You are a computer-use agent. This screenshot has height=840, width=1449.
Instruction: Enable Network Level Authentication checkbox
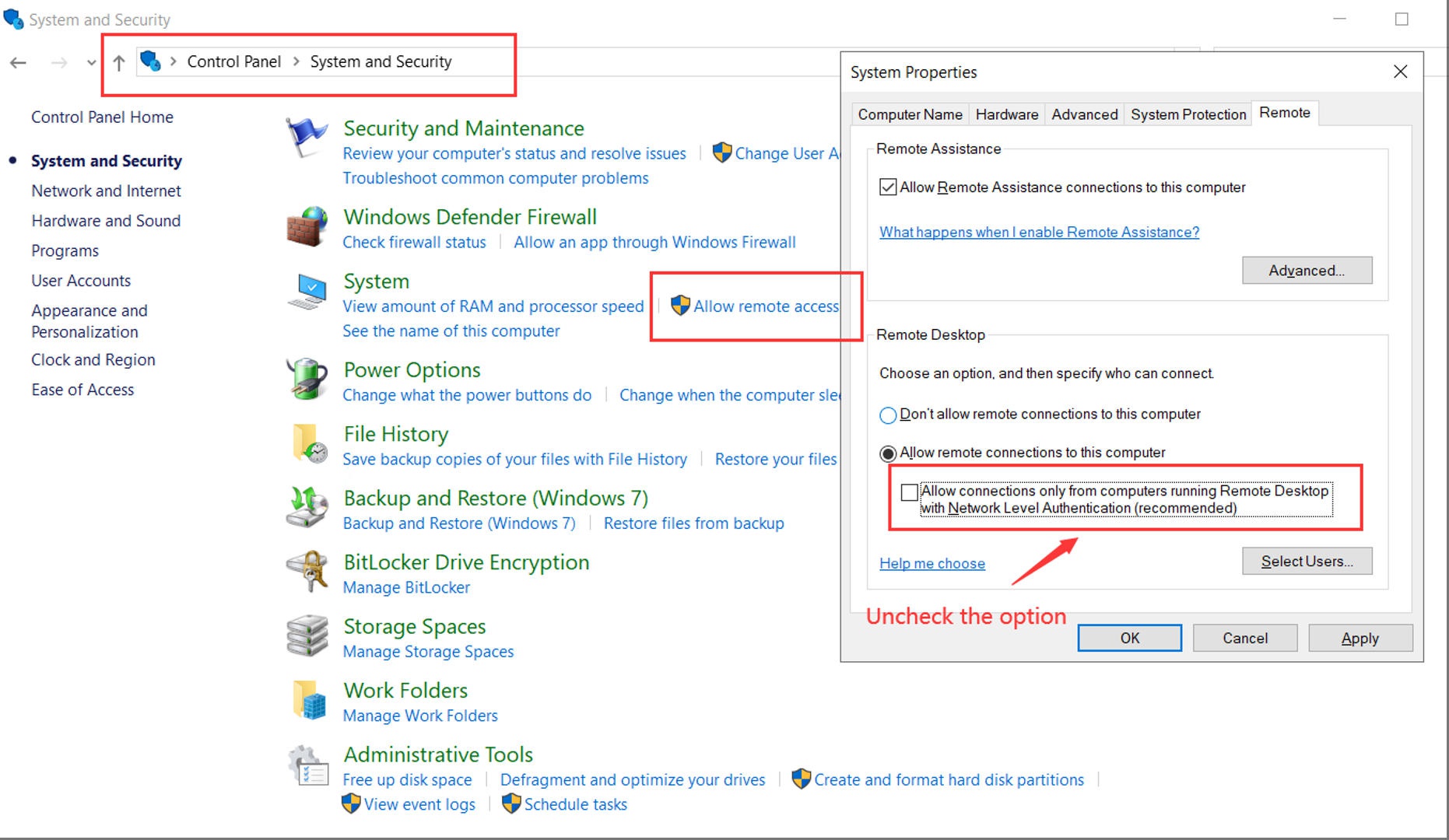click(909, 492)
